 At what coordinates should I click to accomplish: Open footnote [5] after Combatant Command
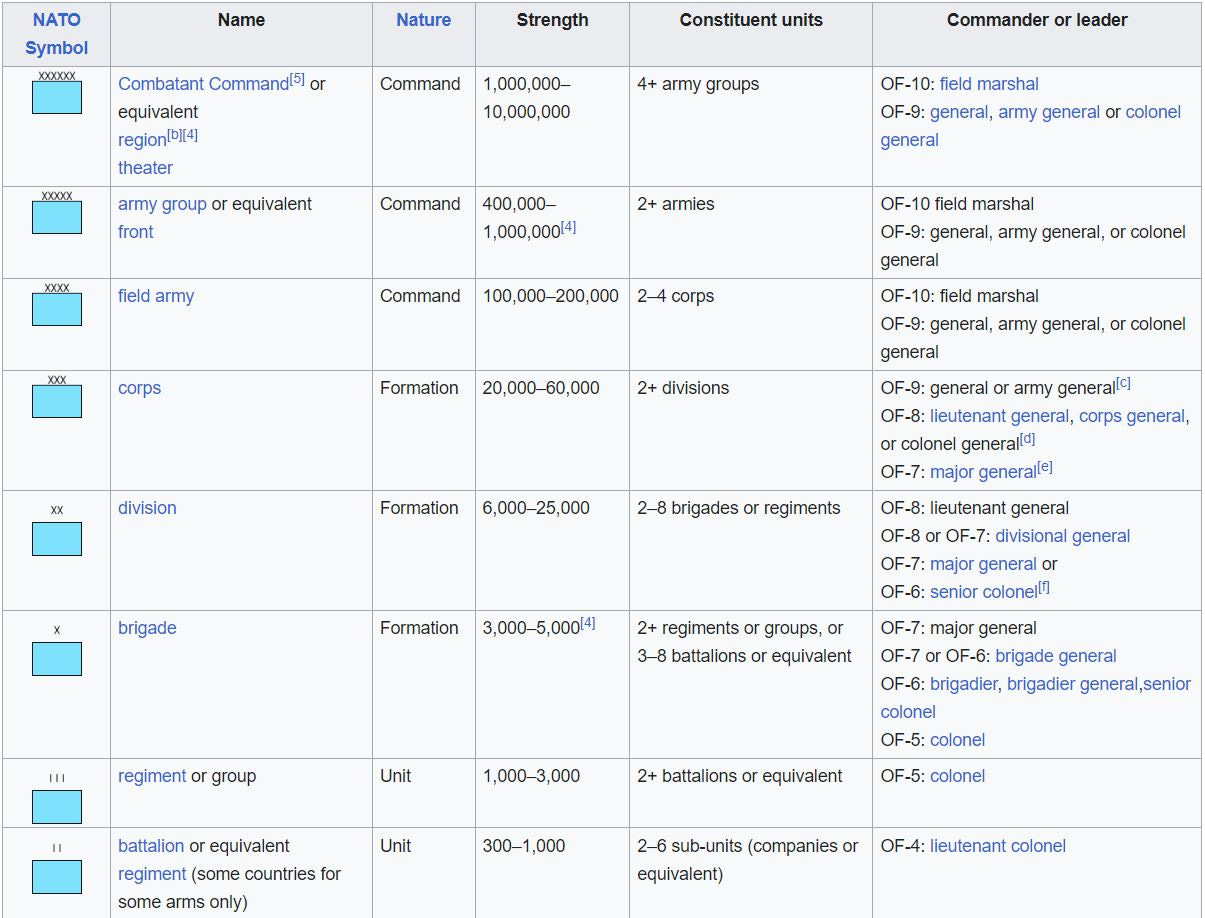[297, 79]
